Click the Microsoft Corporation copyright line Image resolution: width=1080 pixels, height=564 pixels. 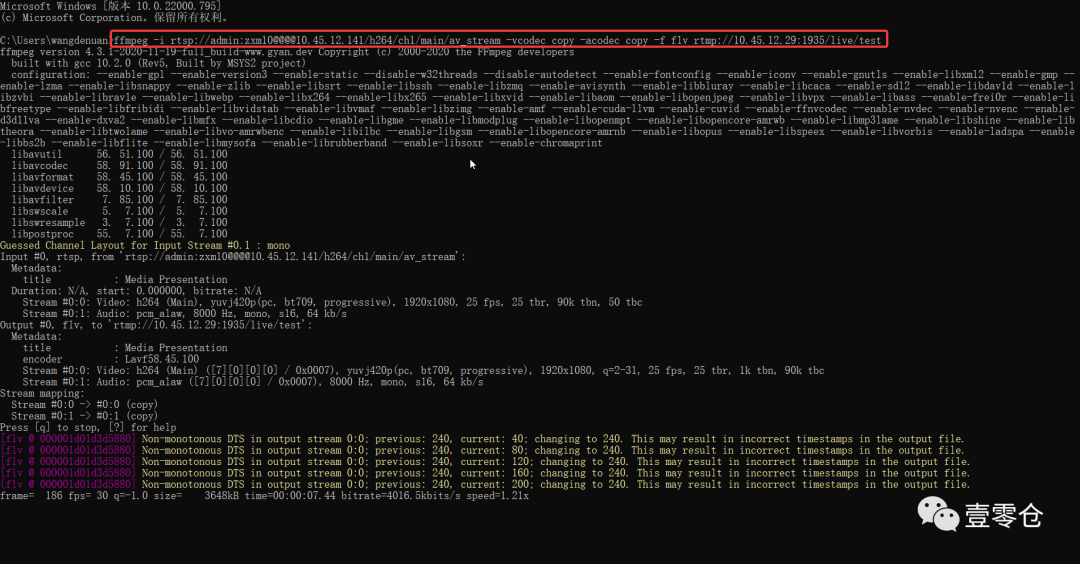[x=114, y=17]
